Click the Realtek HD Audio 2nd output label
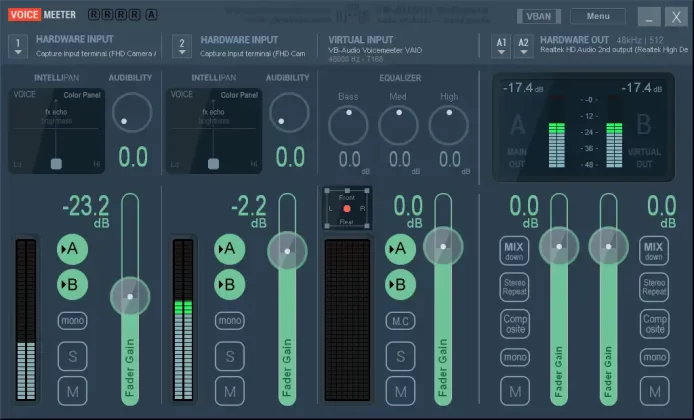Viewport: 694px width, 420px height. point(614,50)
